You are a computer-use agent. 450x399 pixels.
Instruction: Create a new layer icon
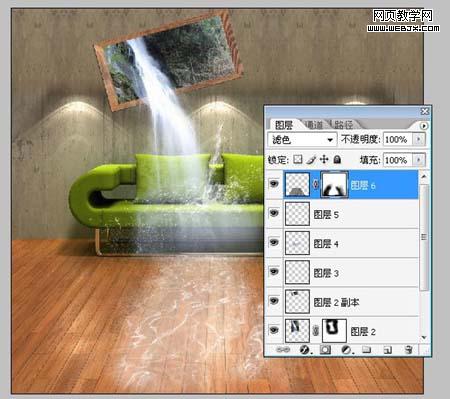click(387, 350)
